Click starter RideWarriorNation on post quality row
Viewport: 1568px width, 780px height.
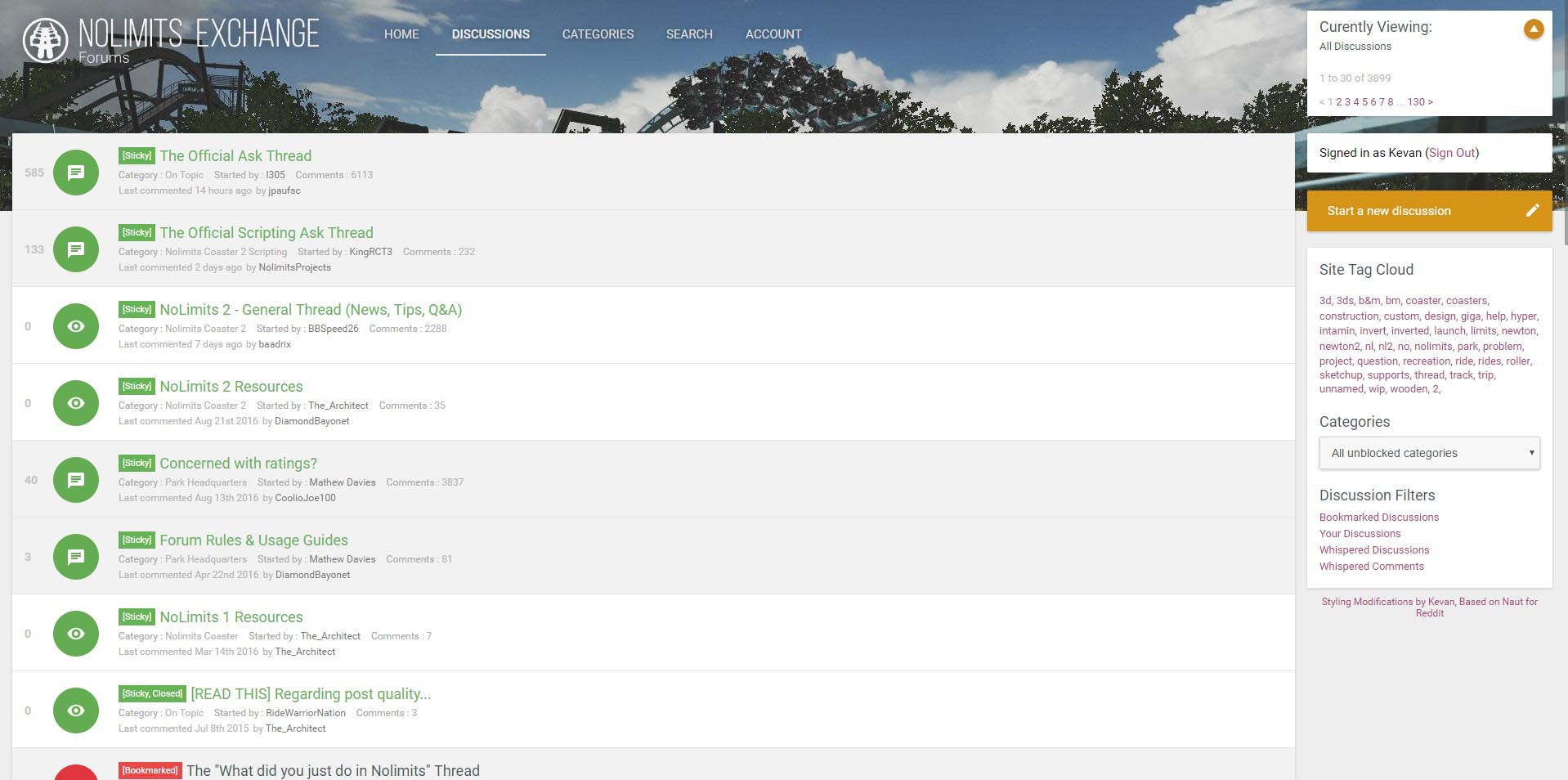pyautogui.click(x=305, y=713)
